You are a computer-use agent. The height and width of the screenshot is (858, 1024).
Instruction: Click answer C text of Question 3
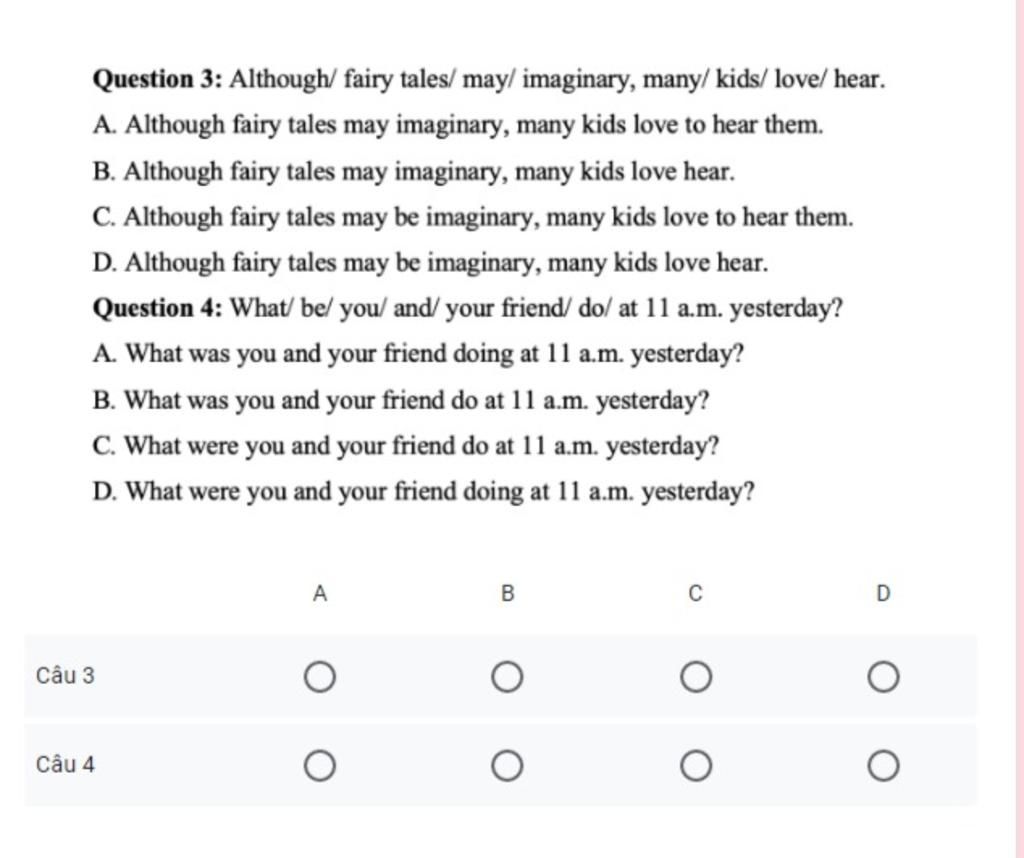[473, 217]
